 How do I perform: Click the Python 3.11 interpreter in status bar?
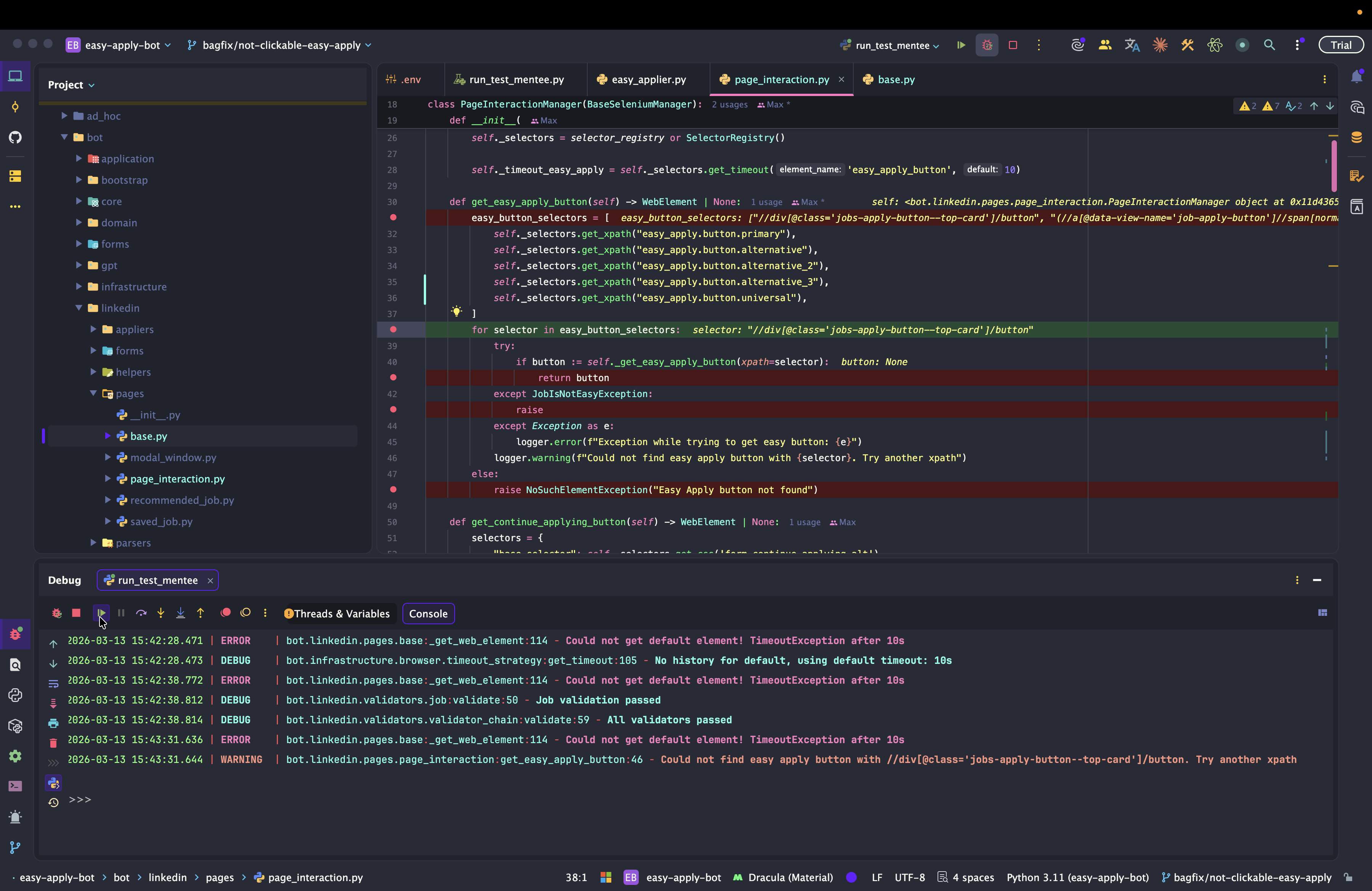coord(1077,878)
